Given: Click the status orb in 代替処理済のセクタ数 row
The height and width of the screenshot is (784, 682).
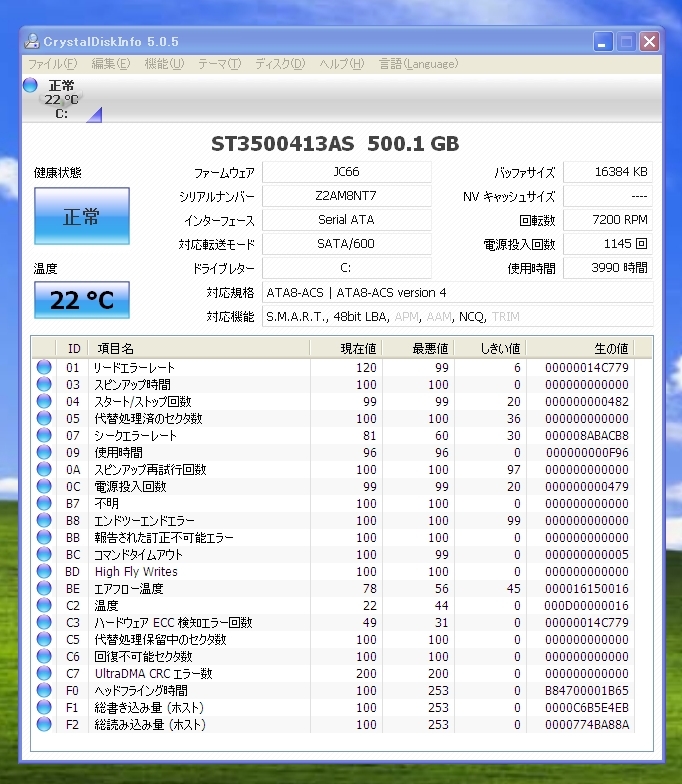Looking at the screenshot, I should click(x=44, y=418).
